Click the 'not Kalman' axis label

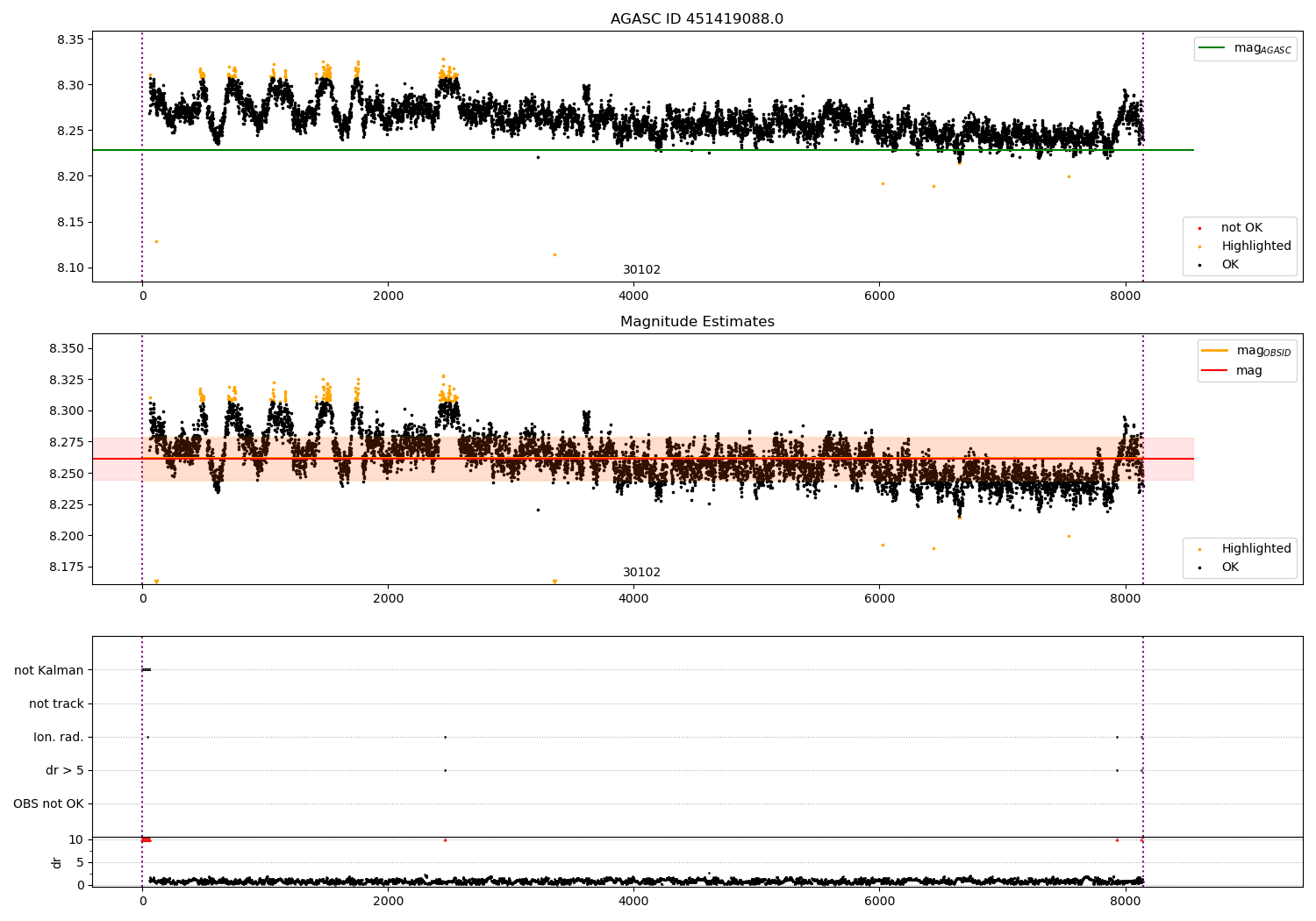[49, 670]
